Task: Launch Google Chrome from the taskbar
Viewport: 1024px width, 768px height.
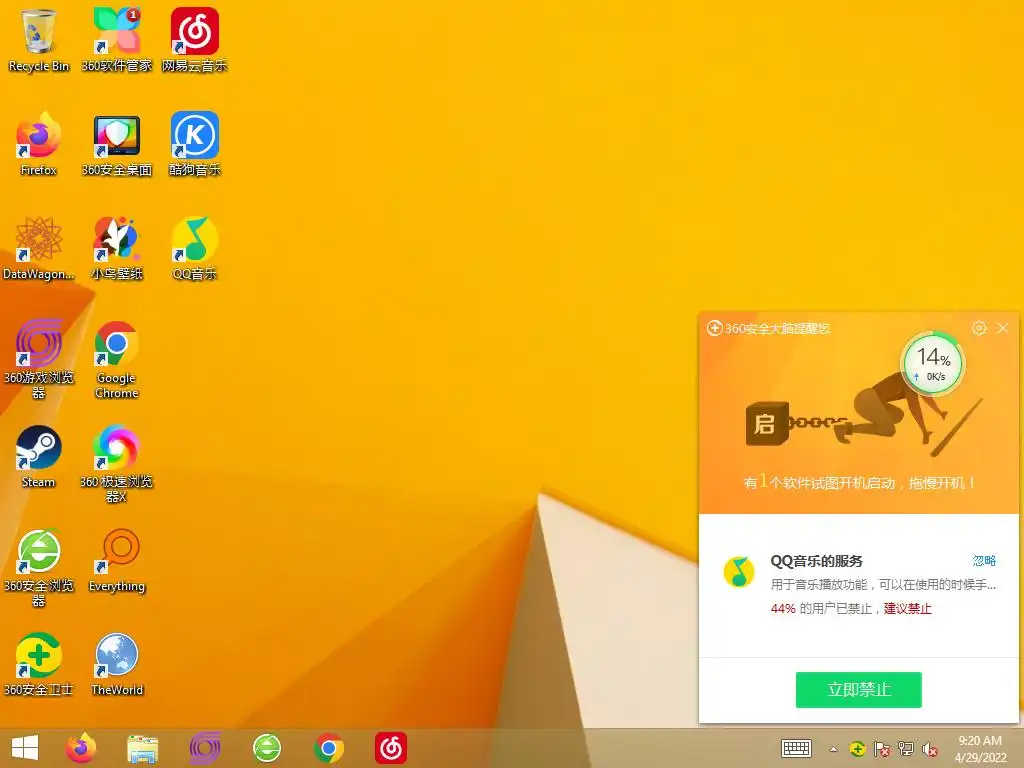Action: (x=328, y=748)
